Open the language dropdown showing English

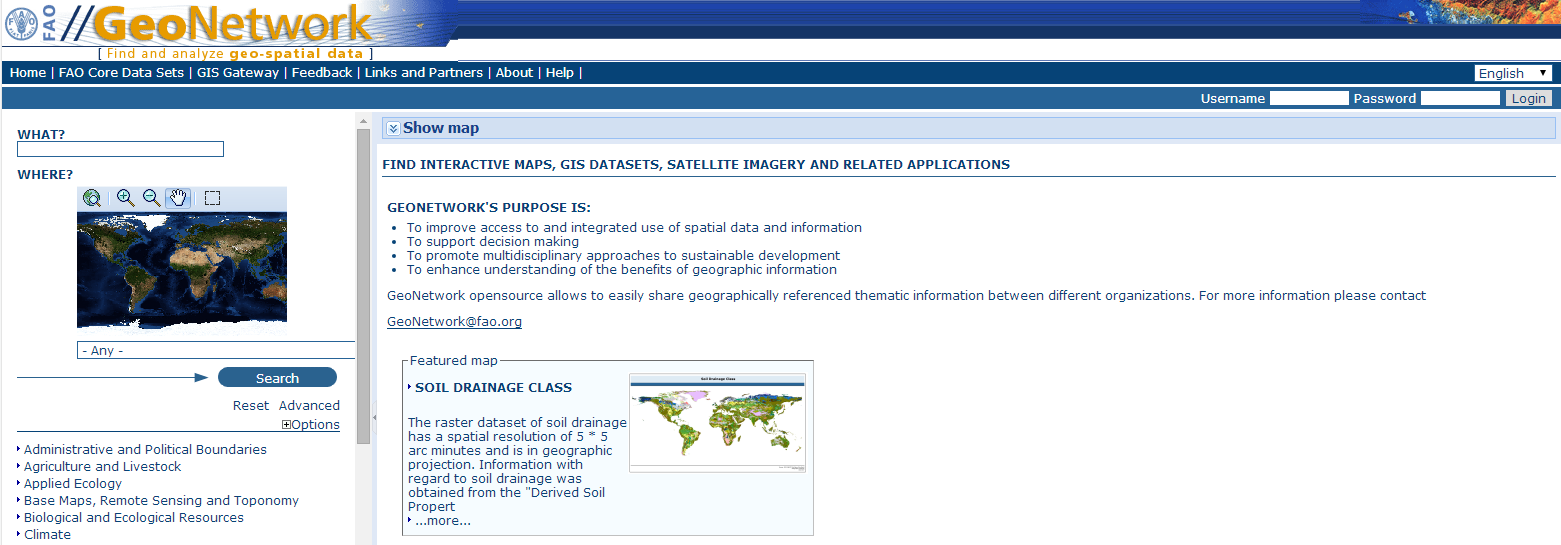click(1513, 73)
